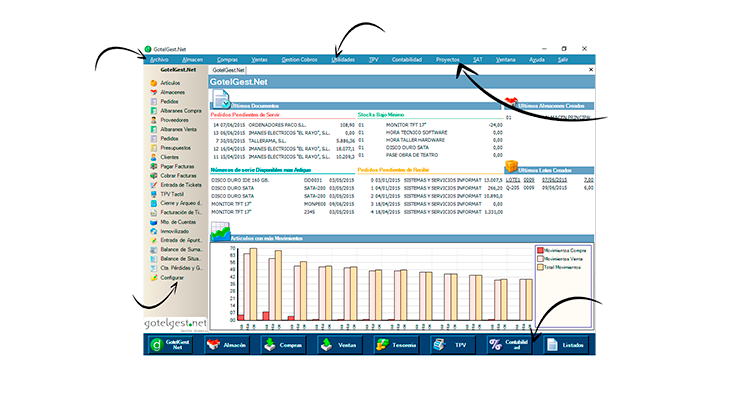Open the Archivo menu

pos(159,60)
